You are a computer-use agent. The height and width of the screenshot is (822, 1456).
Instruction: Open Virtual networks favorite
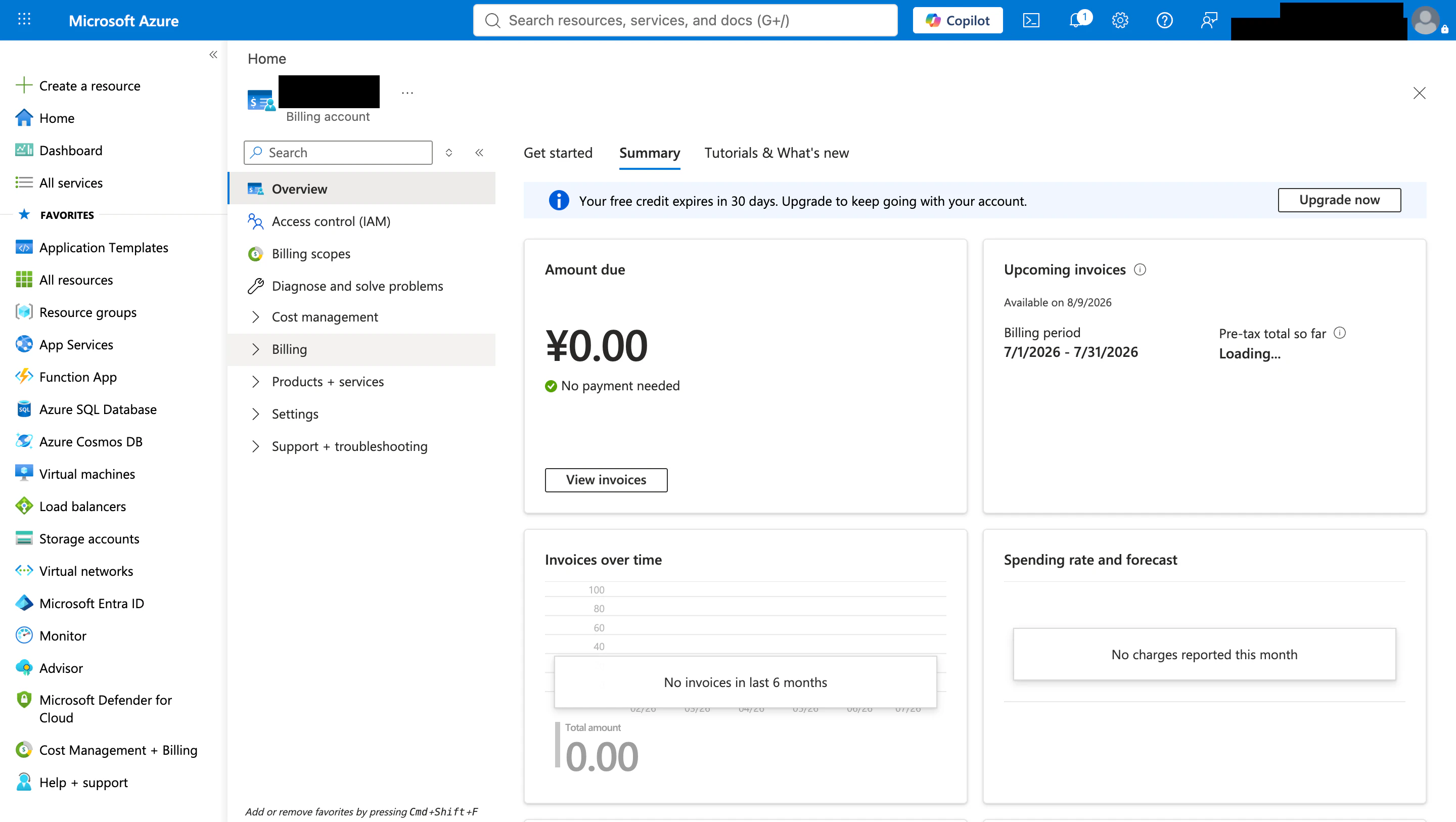click(x=86, y=570)
